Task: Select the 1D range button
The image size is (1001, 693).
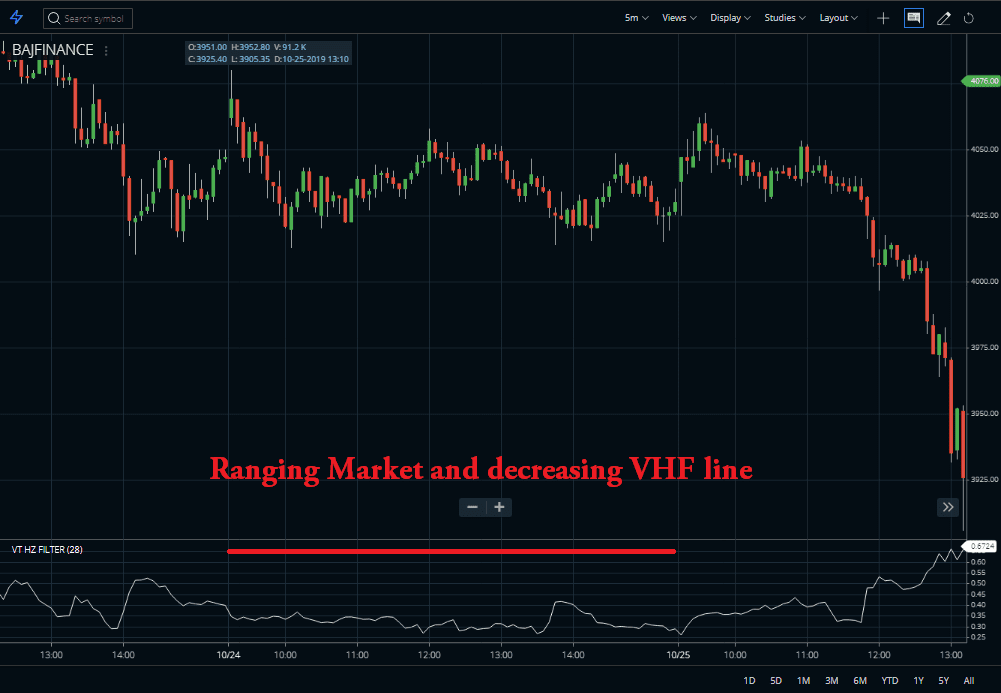Action: [749, 681]
